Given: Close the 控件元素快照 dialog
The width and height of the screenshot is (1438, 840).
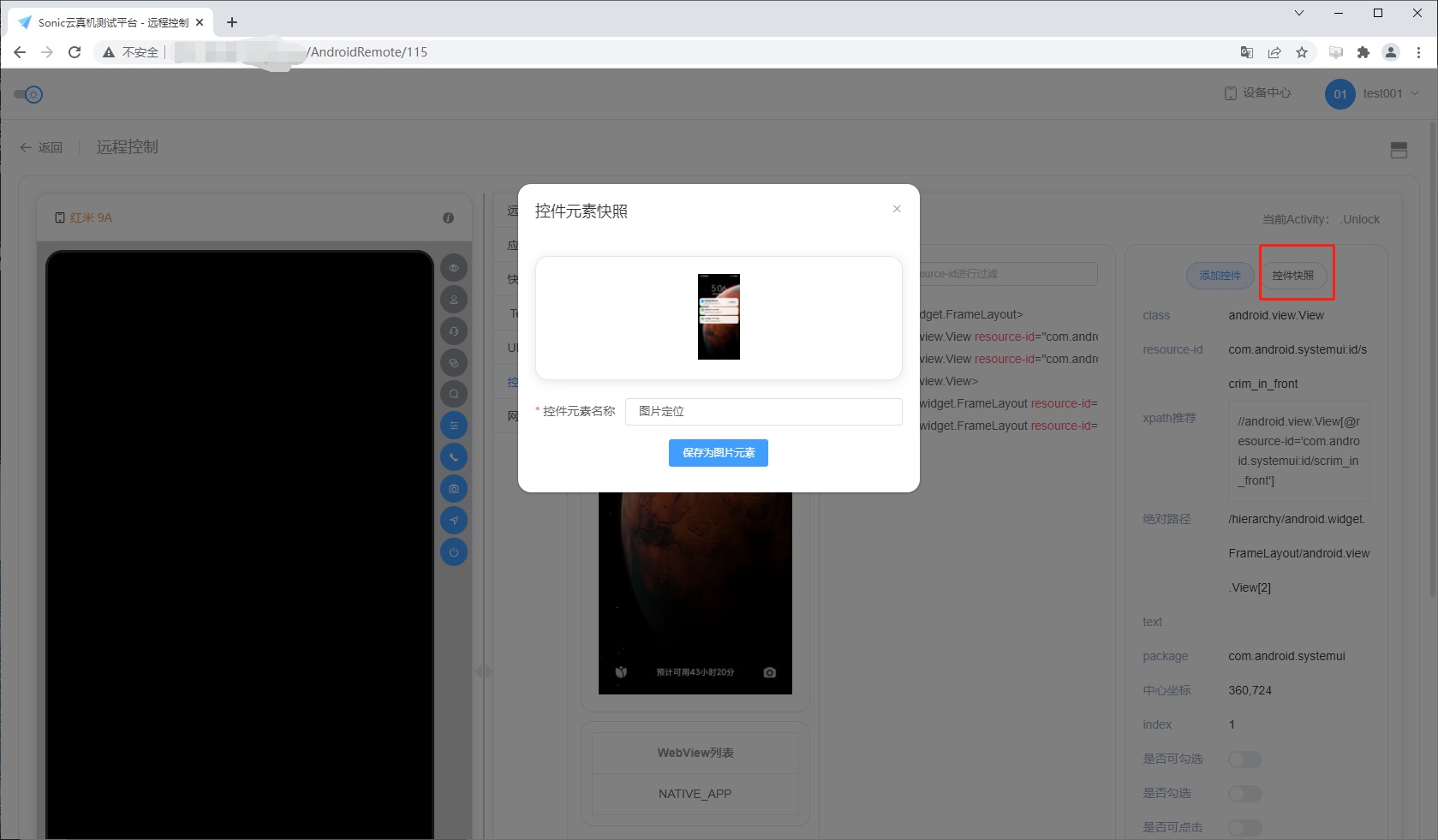Looking at the screenshot, I should 897,209.
